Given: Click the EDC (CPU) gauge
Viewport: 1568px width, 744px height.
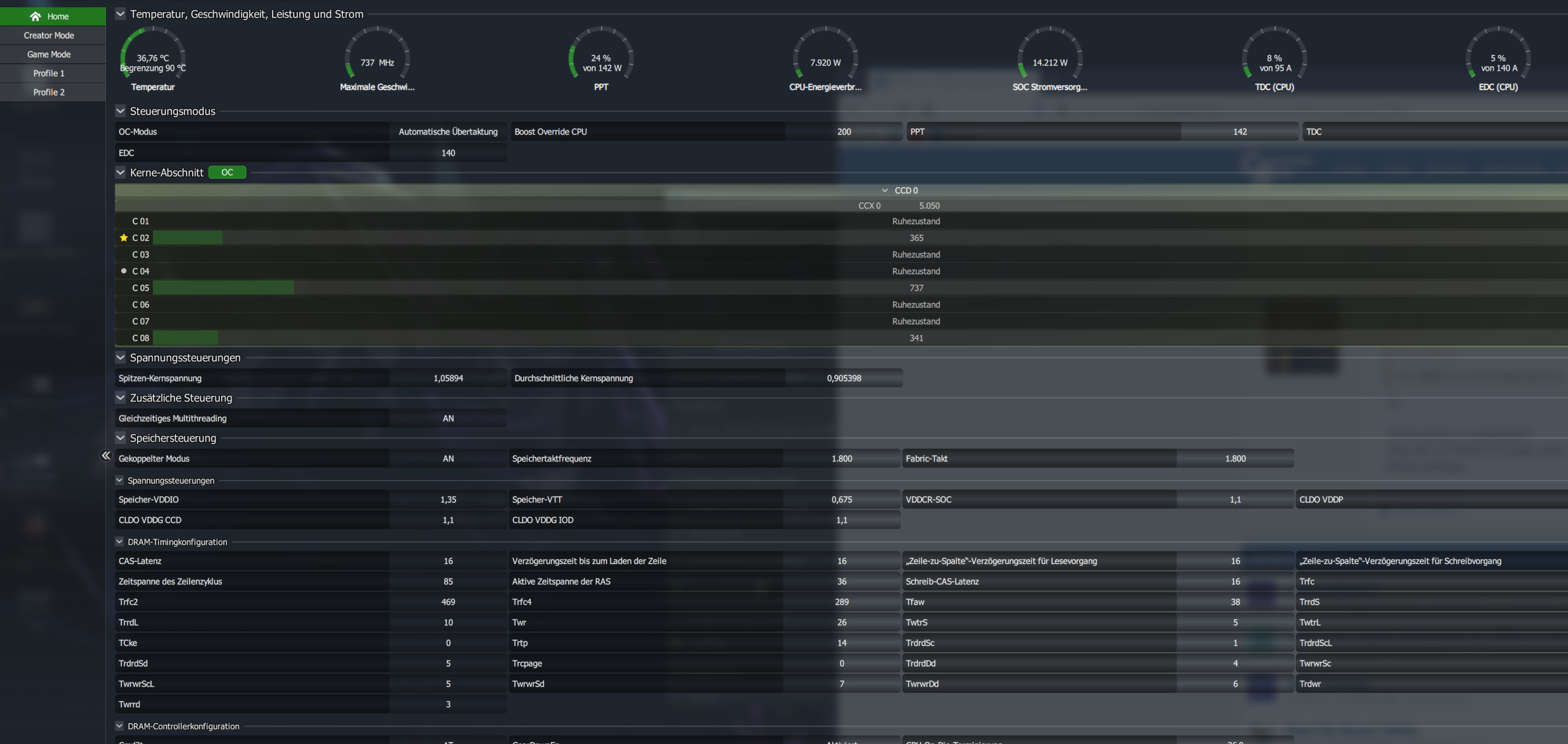Looking at the screenshot, I should [x=1499, y=58].
